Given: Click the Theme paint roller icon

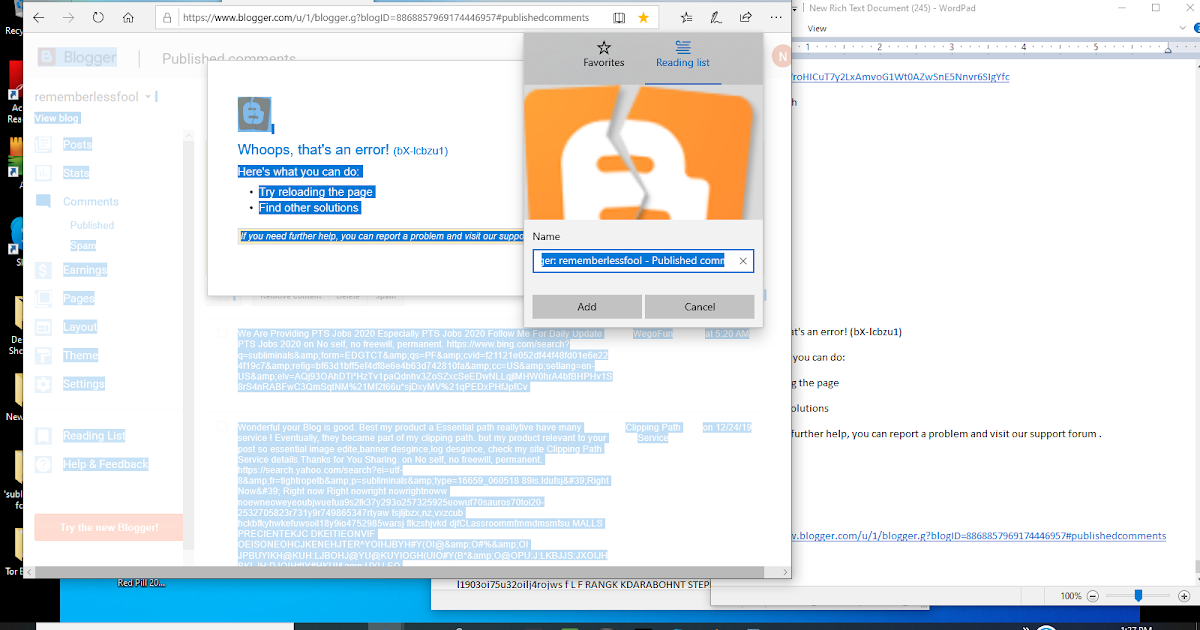Looking at the screenshot, I should coord(43,355).
